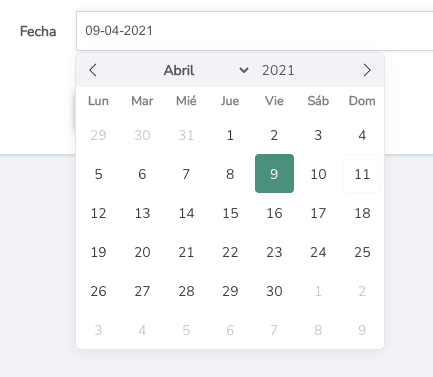Choose greyed-out March 31
The image size is (433, 377).
point(186,135)
